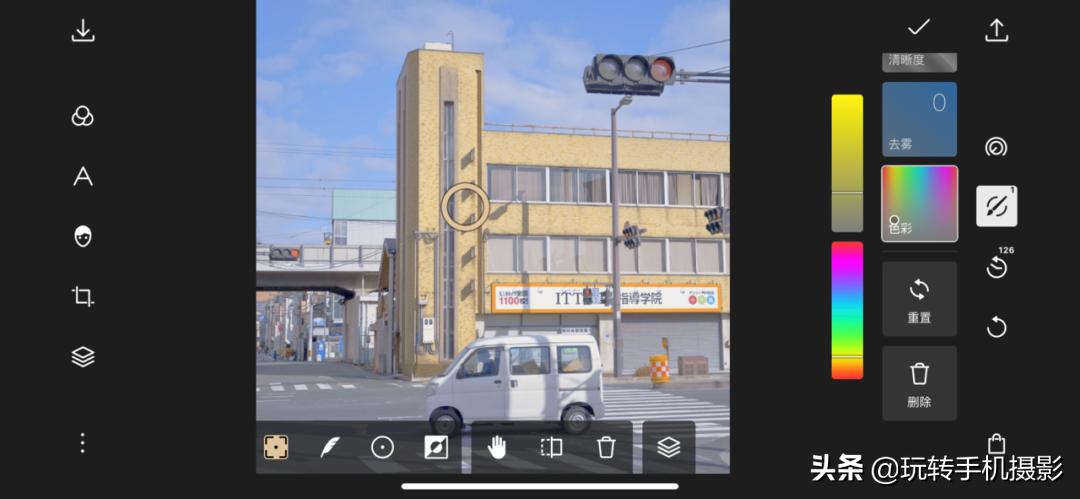
Task: Select the feather brush tool
Action: 329,447
